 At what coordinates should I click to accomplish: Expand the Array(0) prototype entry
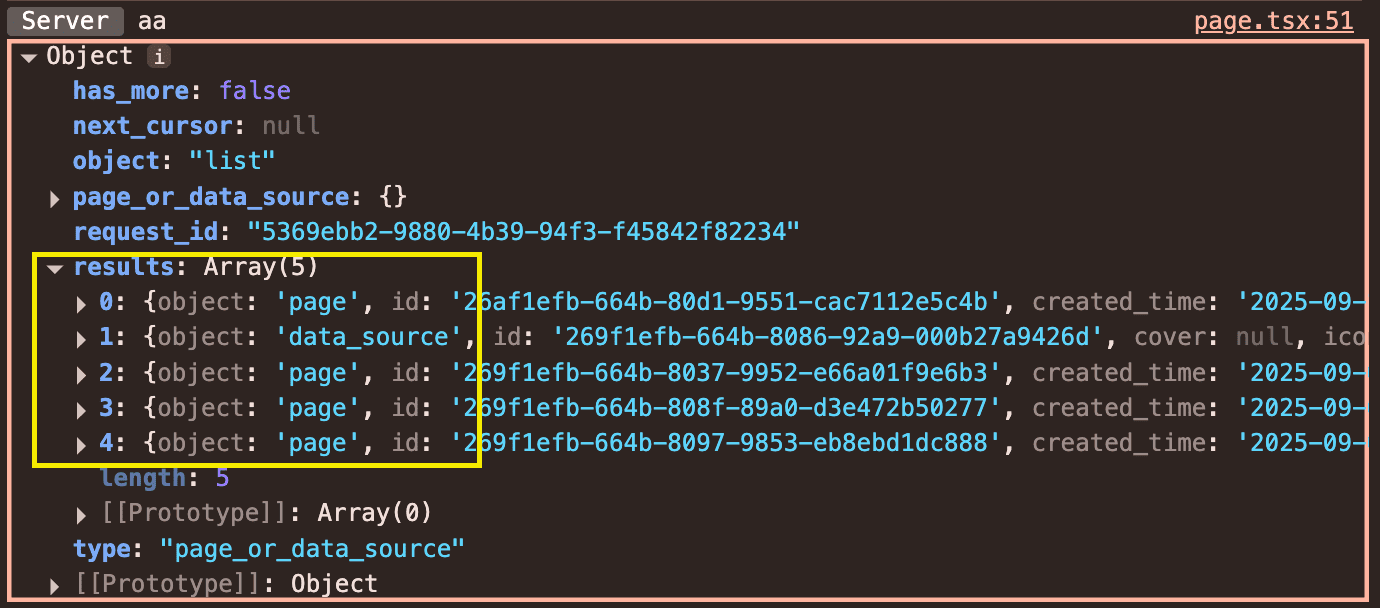pos(82,514)
